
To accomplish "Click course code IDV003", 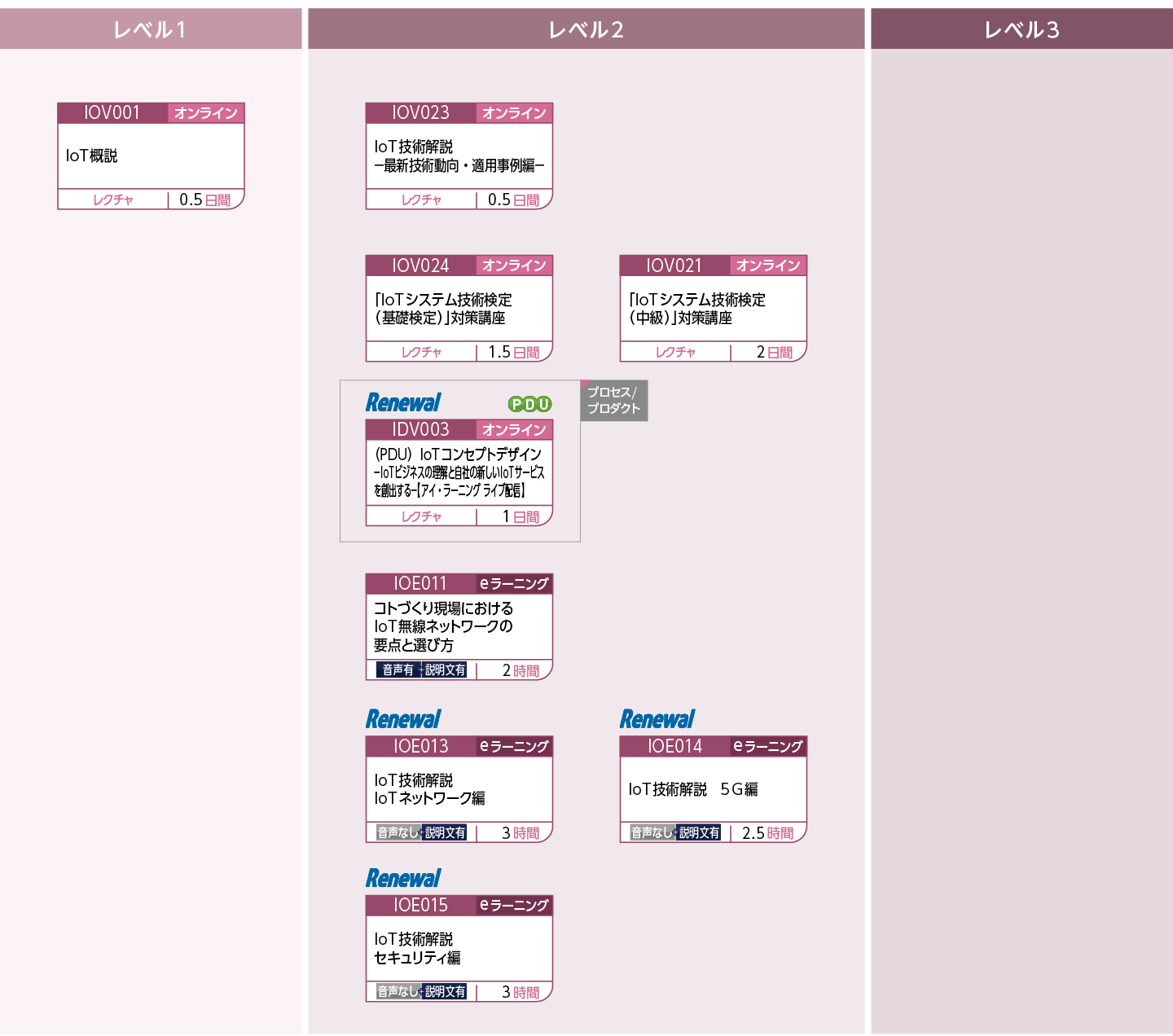I will coord(420,429).
